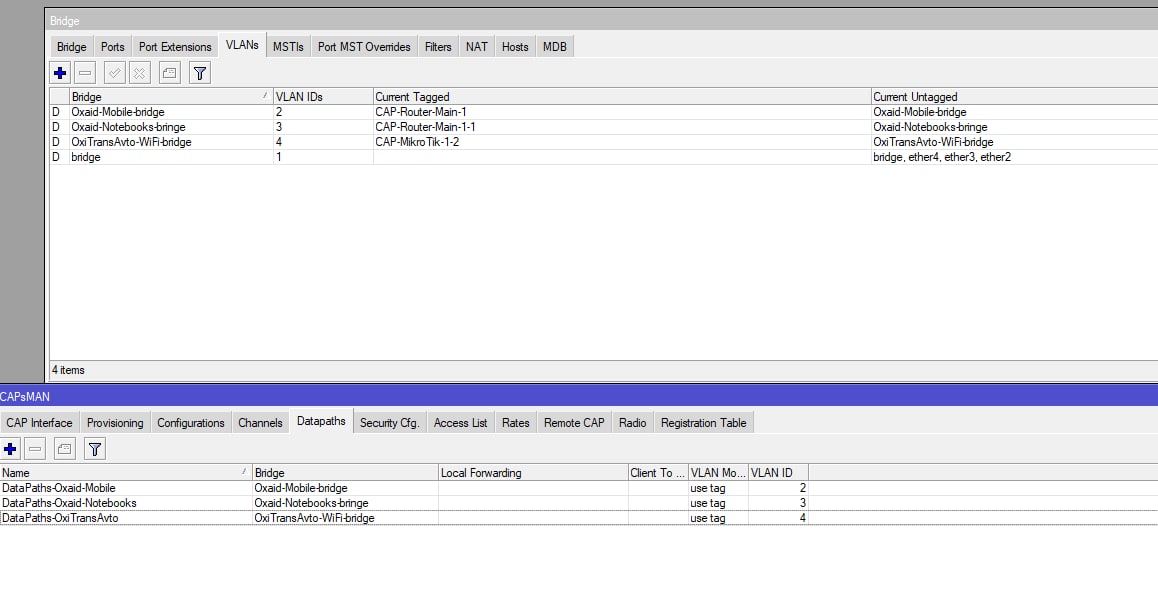Select VLANs tab
The height and width of the screenshot is (609, 1158).
point(242,45)
